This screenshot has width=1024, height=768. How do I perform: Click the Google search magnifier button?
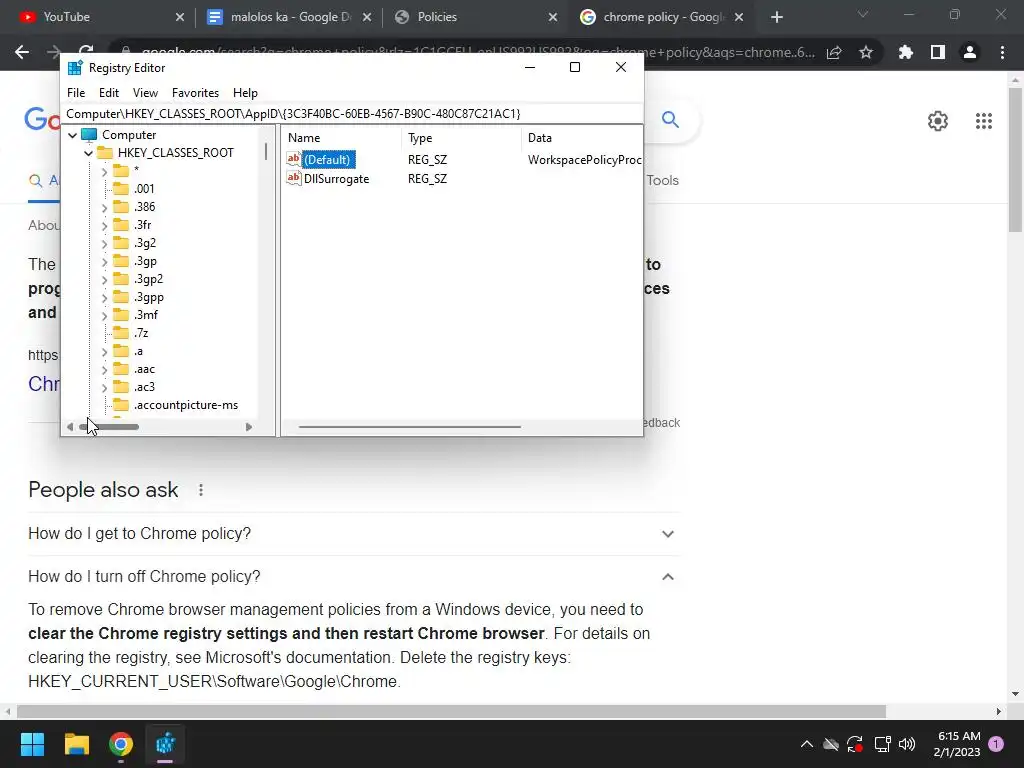pos(670,120)
